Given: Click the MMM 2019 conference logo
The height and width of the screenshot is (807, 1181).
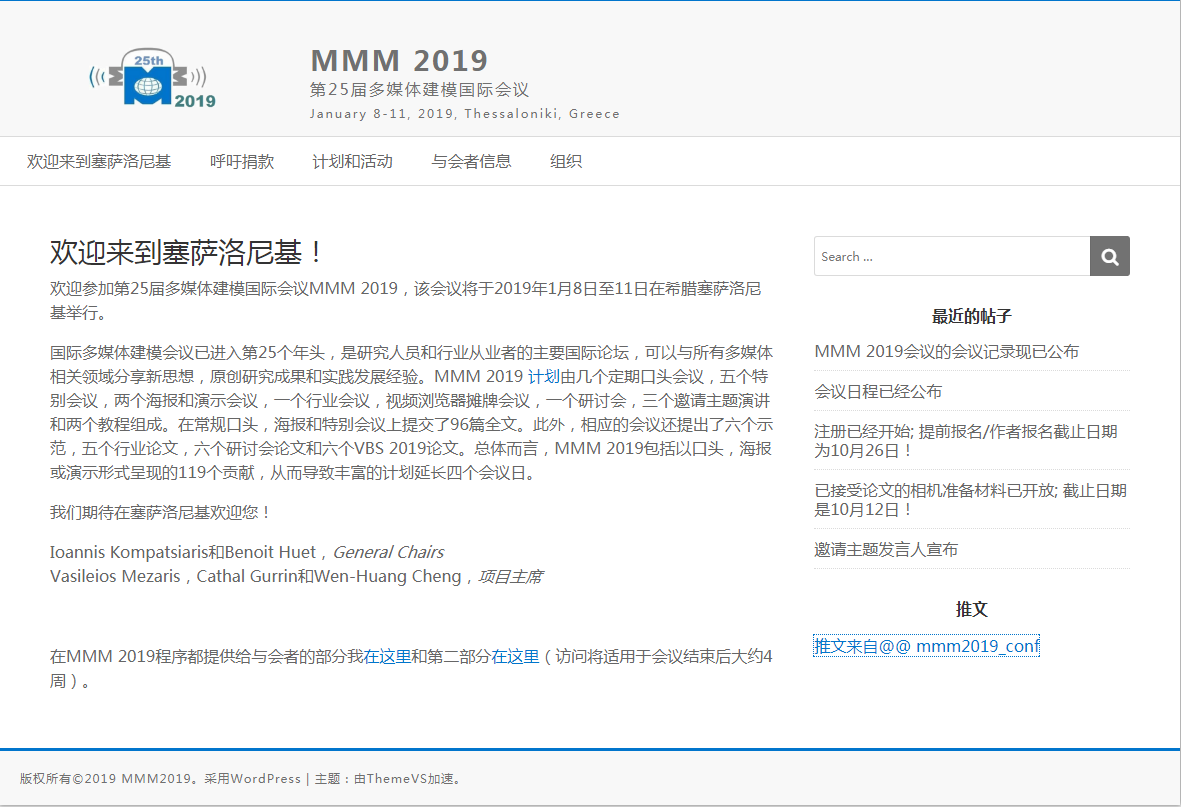Looking at the screenshot, I should coord(152,78).
